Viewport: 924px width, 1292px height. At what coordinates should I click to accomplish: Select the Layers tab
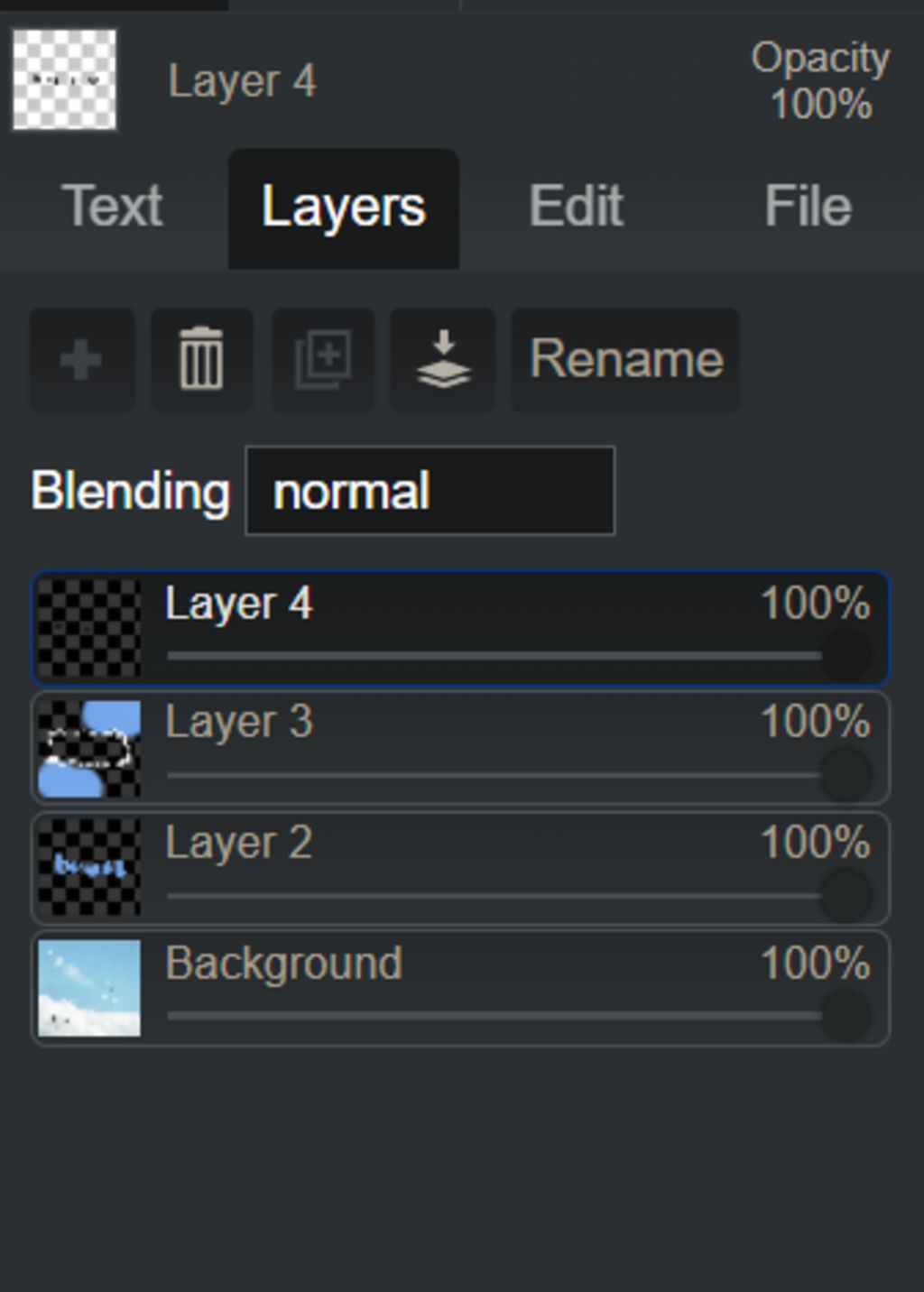click(x=343, y=208)
